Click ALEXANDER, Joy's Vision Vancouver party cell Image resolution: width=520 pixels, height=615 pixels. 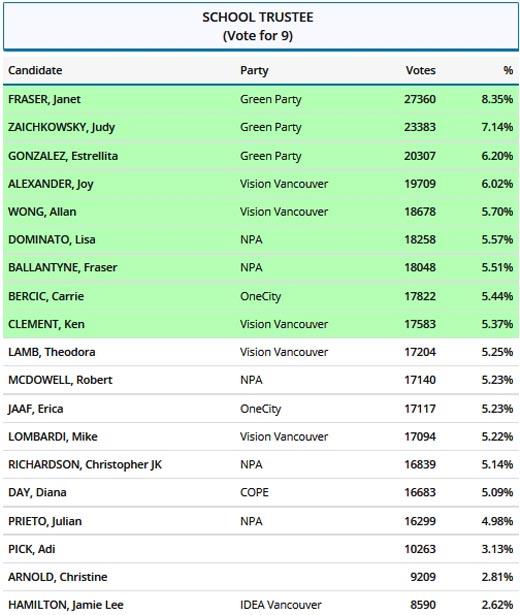point(284,184)
